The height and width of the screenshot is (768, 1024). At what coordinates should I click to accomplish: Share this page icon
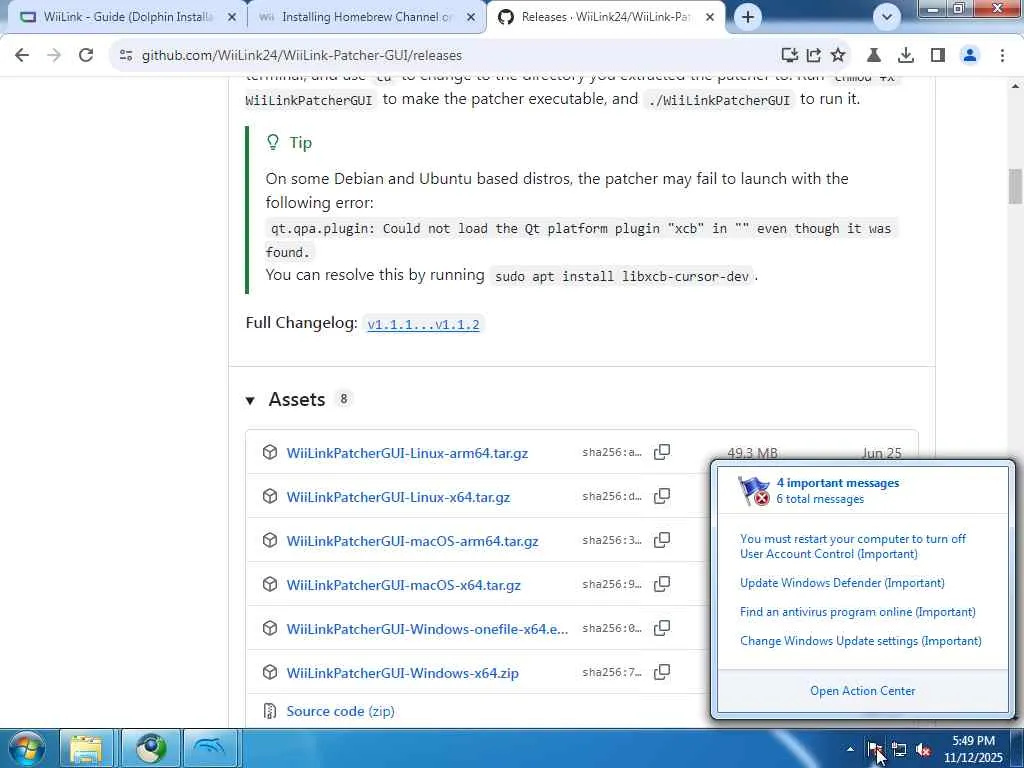(x=814, y=56)
